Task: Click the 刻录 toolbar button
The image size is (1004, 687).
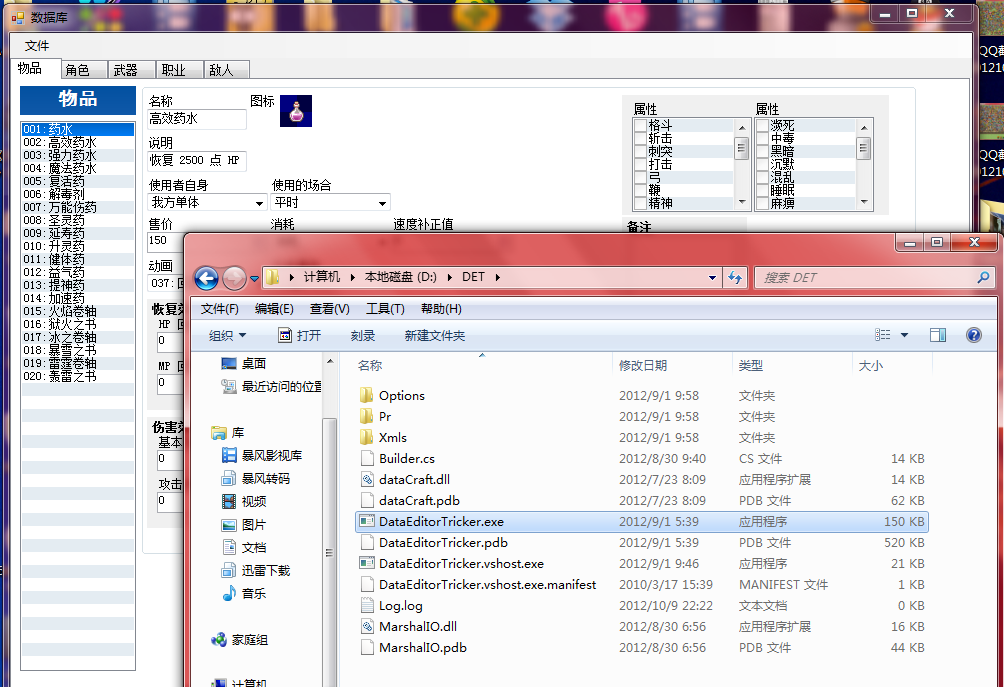Action: [362, 335]
